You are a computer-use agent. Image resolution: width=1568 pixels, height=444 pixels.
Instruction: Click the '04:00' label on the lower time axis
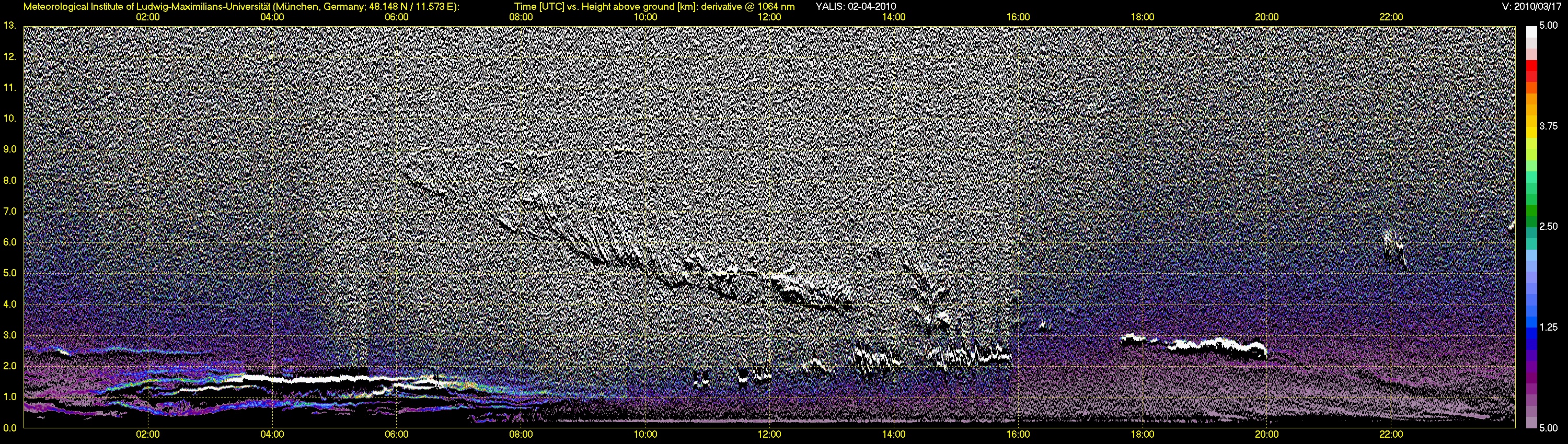click(x=272, y=435)
